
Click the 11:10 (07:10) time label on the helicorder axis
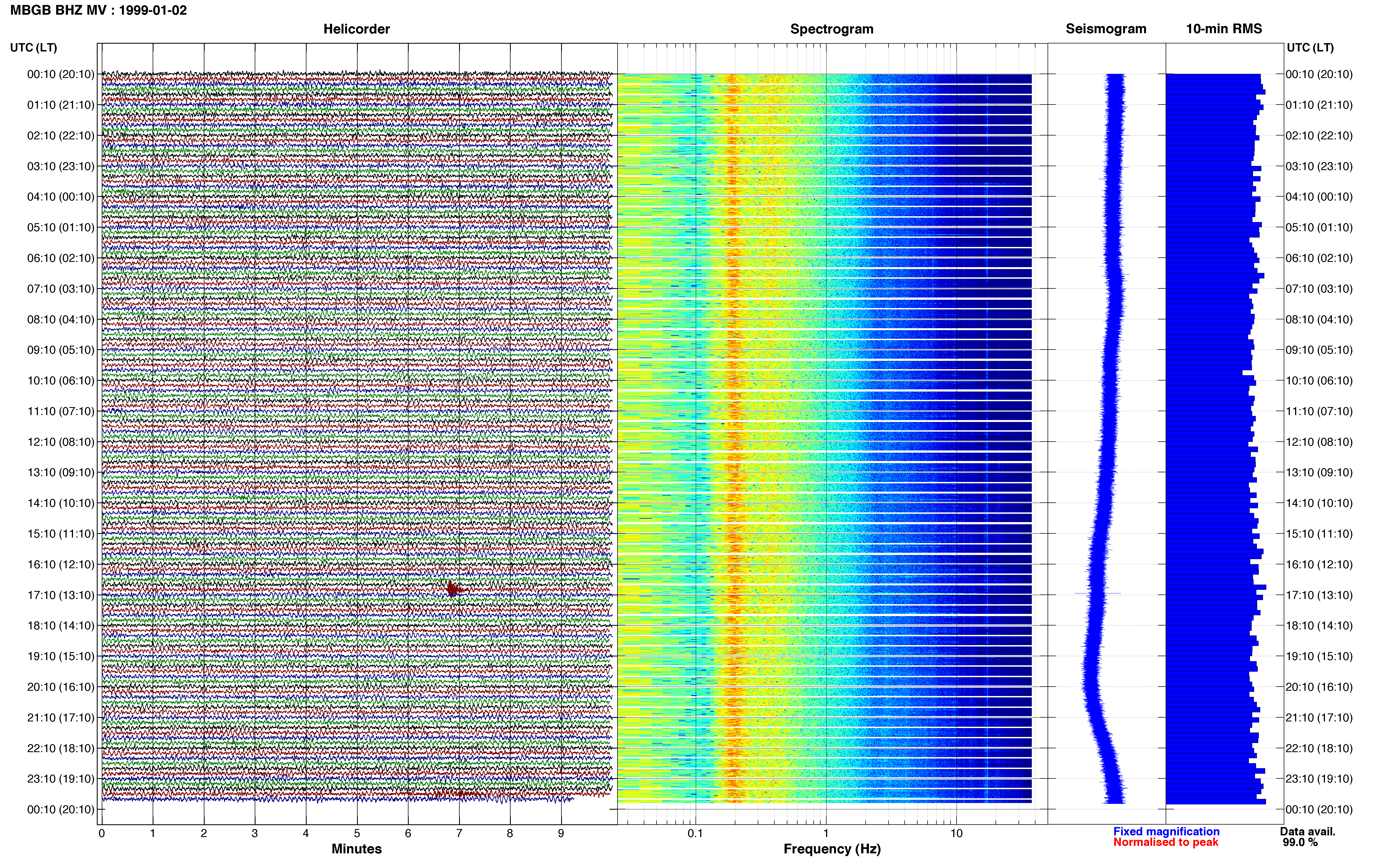(x=61, y=411)
